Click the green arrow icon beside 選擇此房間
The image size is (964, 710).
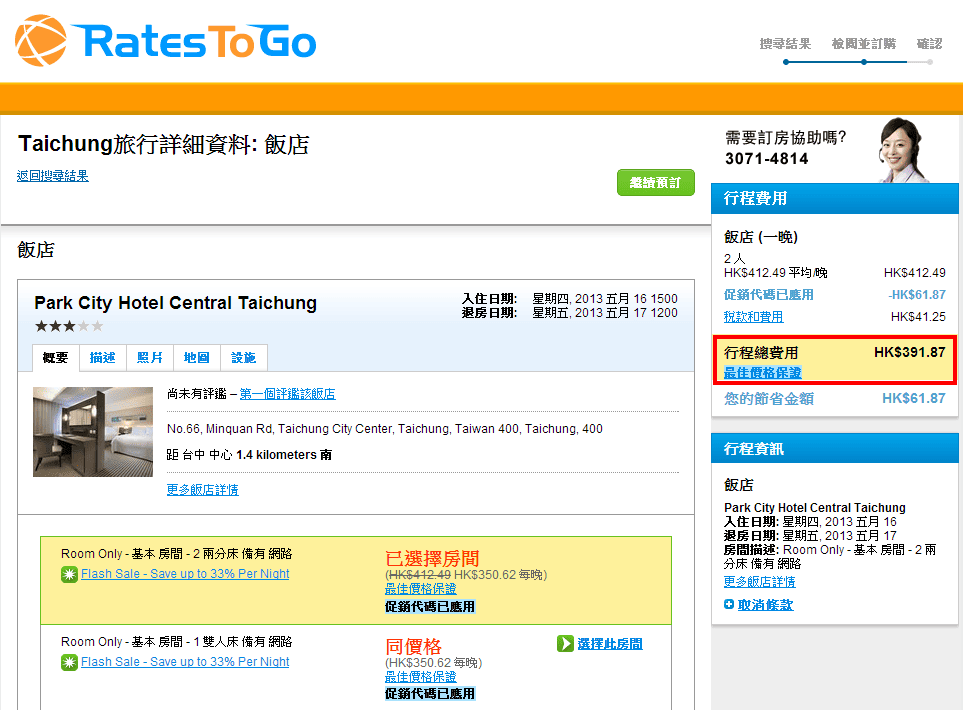tap(565, 644)
